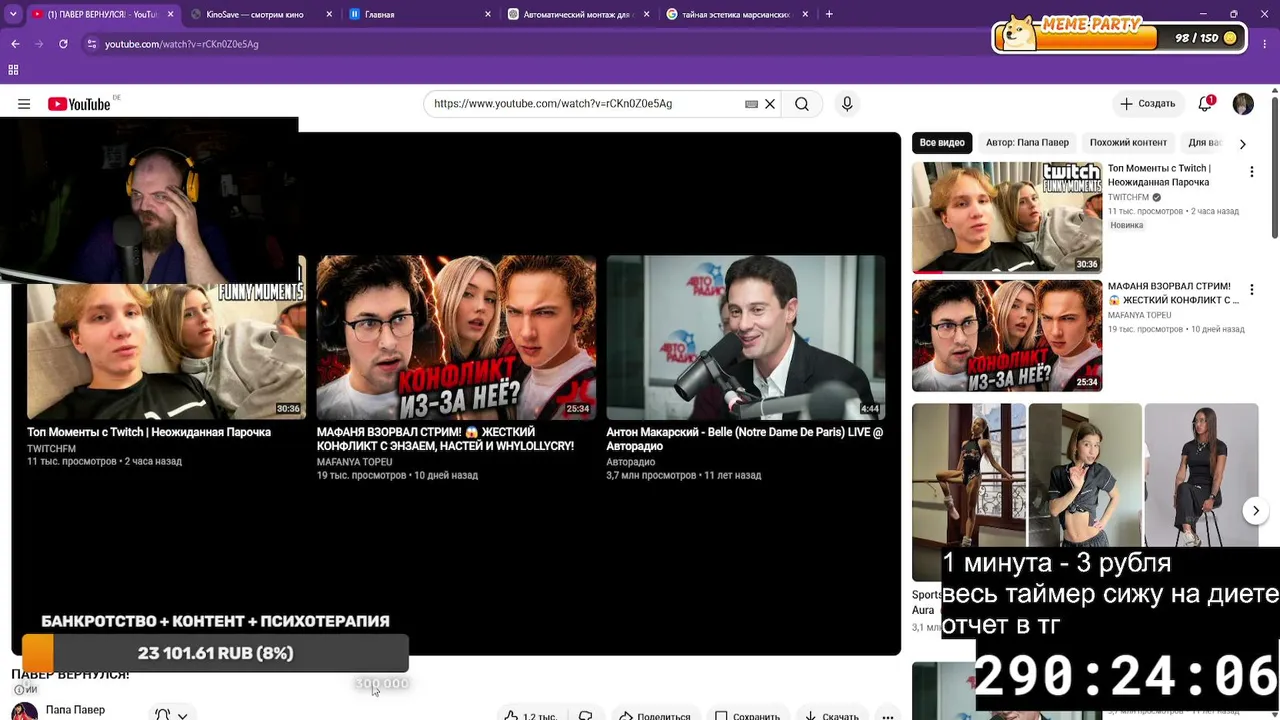Play the end-screen Авторадио microphone thumbnail
This screenshot has height=720, width=1280.
tap(745, 337)
